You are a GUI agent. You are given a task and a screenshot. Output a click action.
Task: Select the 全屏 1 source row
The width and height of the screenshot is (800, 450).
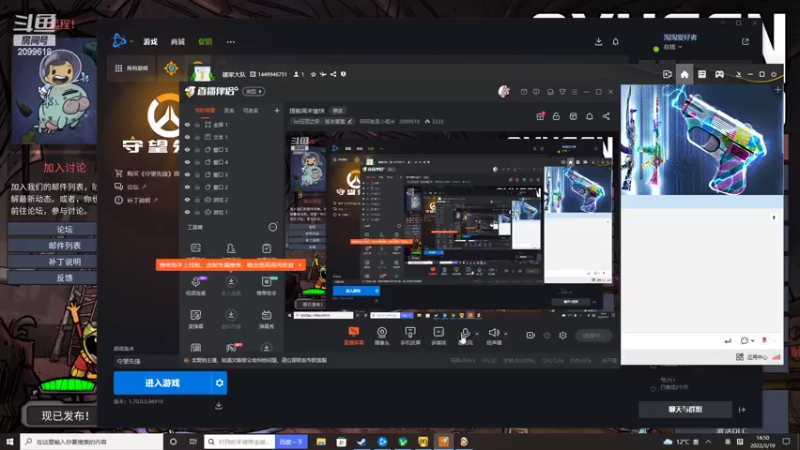pyautogui.click(x=232, y=124)
